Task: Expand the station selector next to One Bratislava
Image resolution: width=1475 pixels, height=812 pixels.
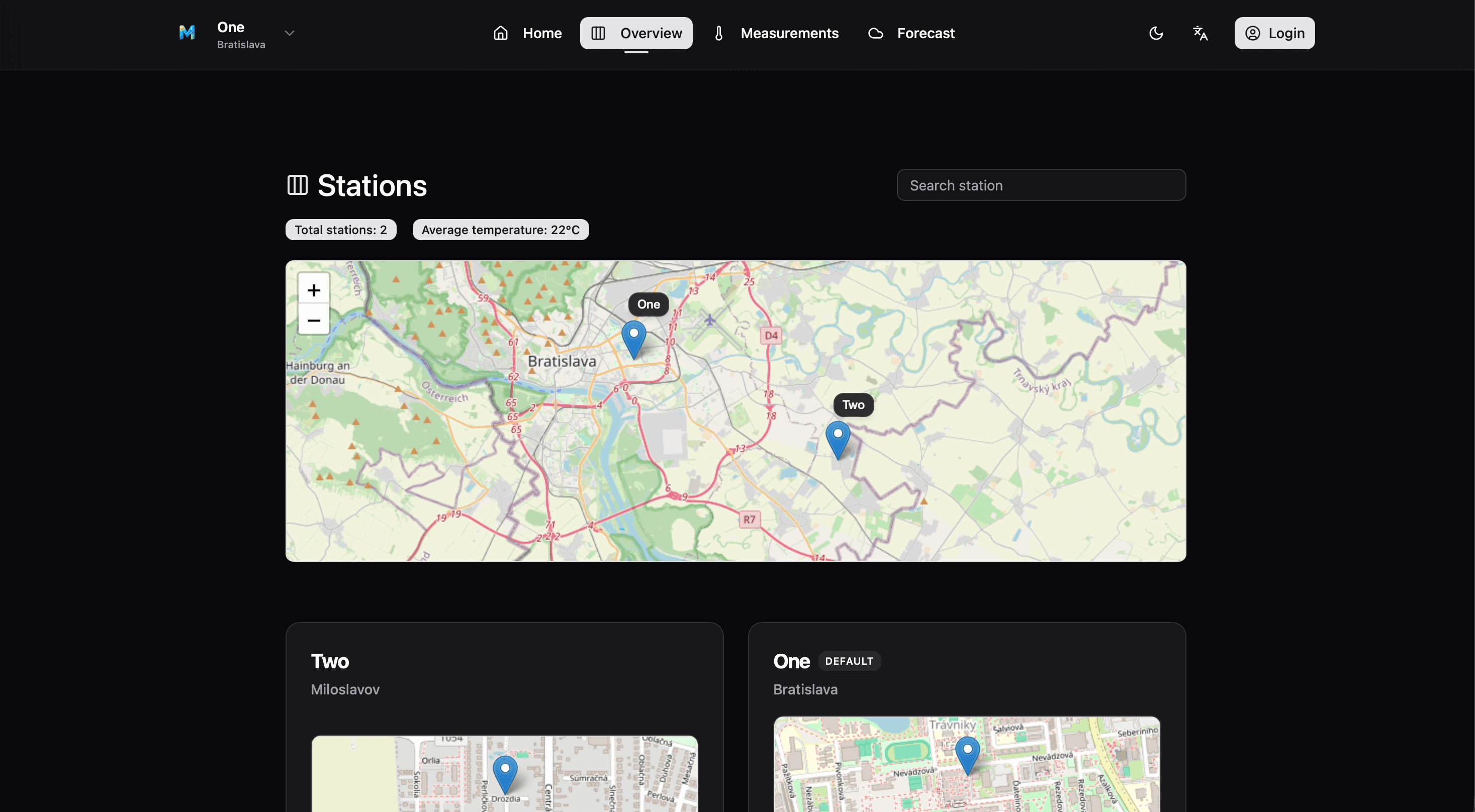Action: coord(290,33)
